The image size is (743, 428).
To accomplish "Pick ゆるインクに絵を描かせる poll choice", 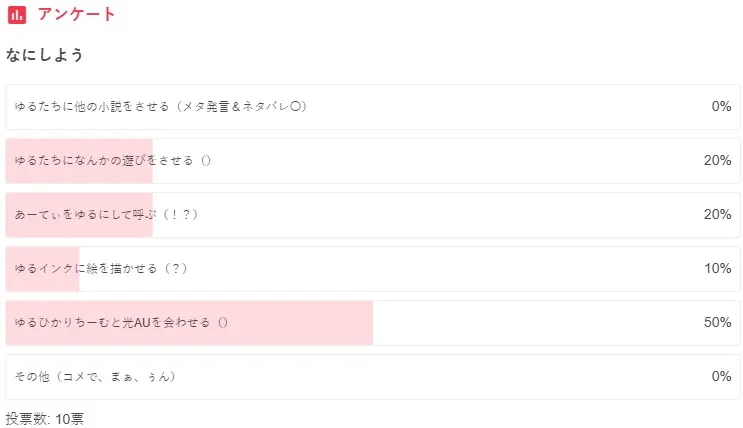I will [x=101, y=269].
